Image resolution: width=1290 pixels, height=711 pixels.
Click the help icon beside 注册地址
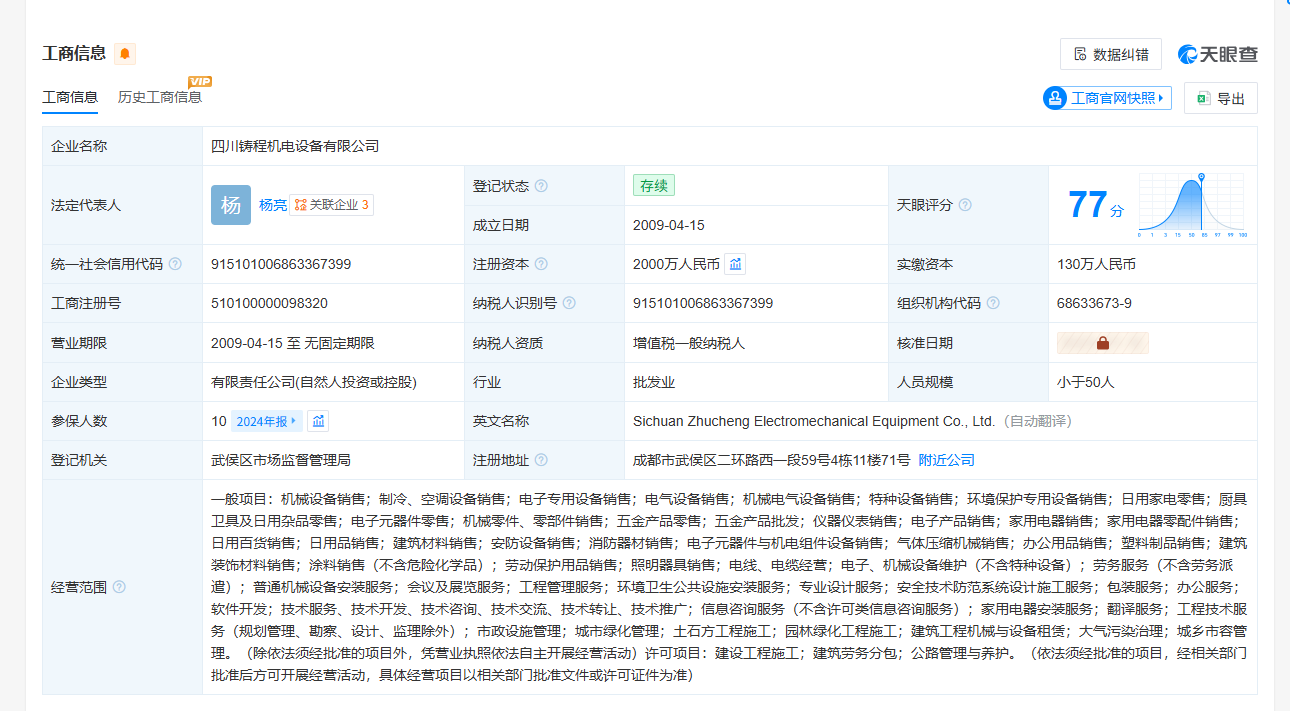[541, 460]
